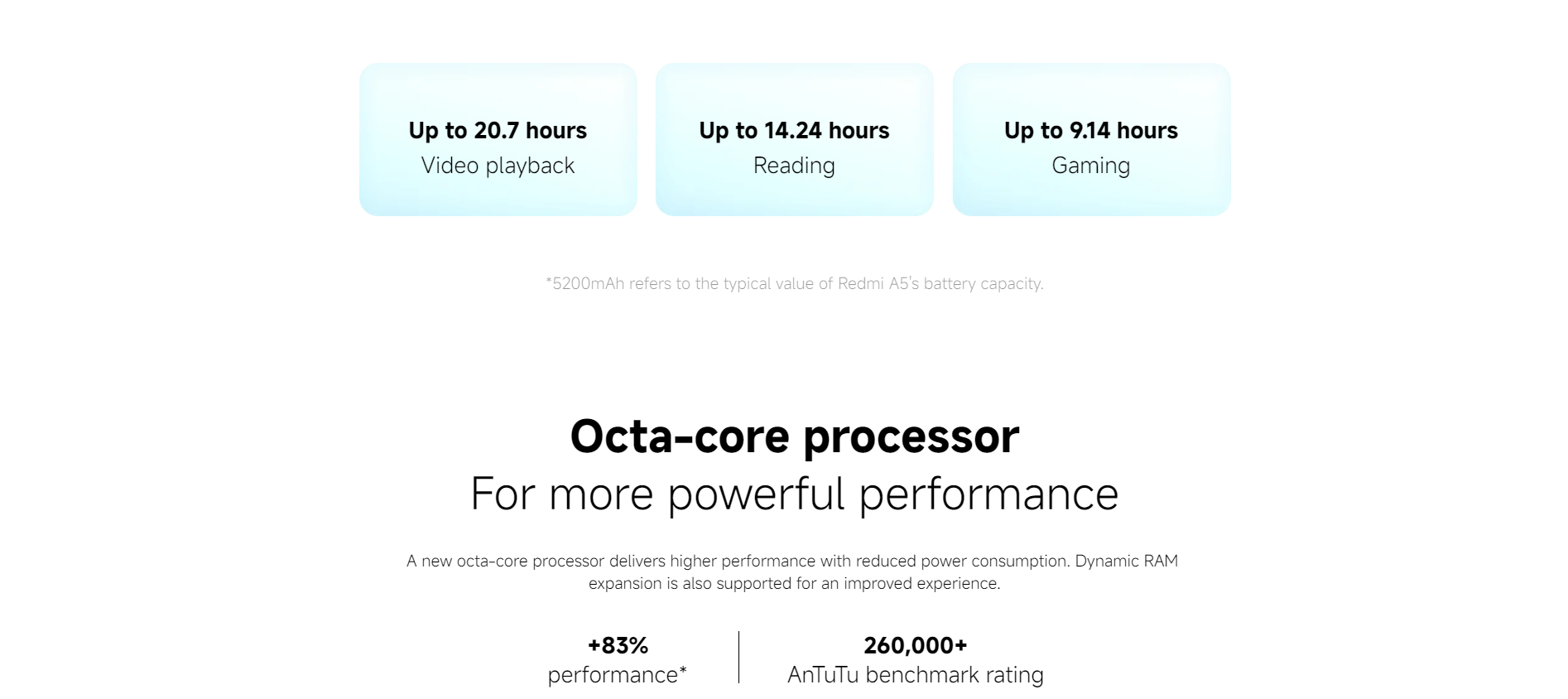Click the 'AnTuTu benchmark rating' label
The height and width of the screenshot is (699, 1568).
click(916, 675)
